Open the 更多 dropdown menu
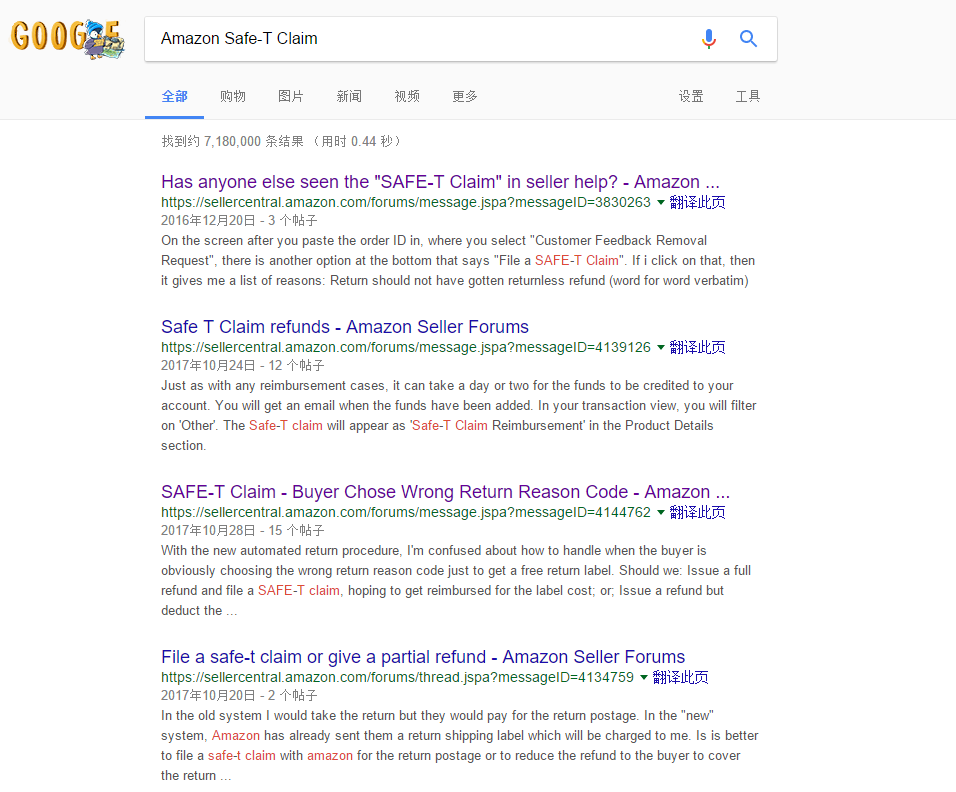The height and width of the screenshot is (792, 956). pyautogui.click(x=463, y=96)
